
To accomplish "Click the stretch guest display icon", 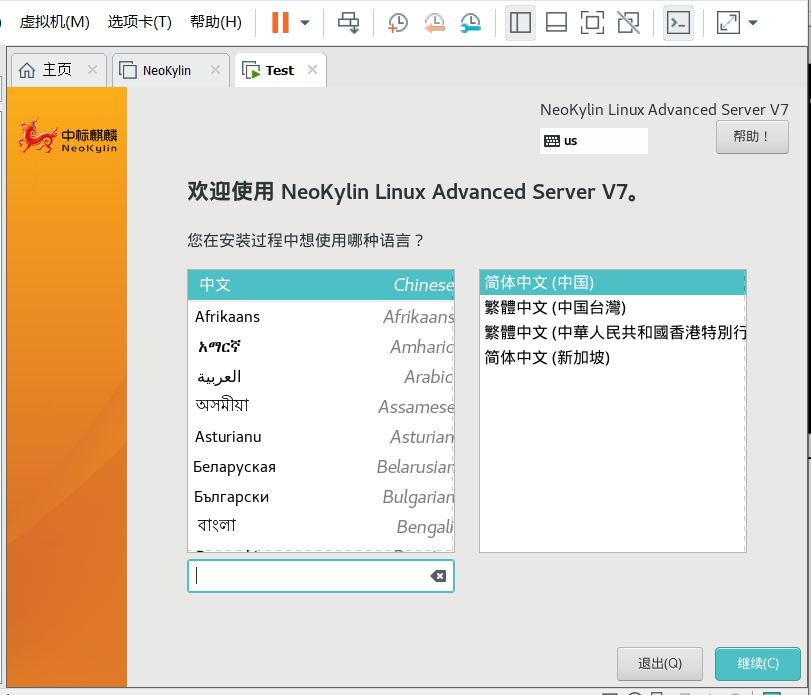I will 728,22.
